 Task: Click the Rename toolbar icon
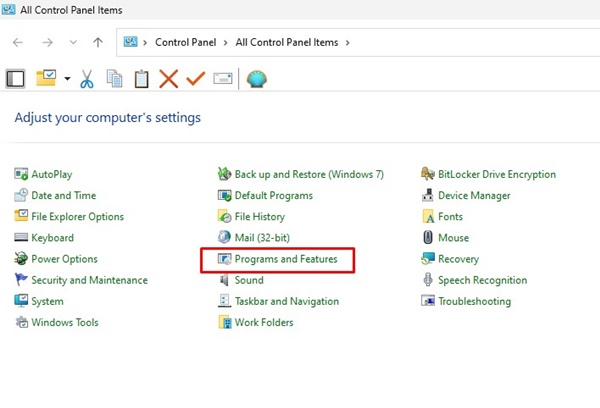tap(223, 78)
